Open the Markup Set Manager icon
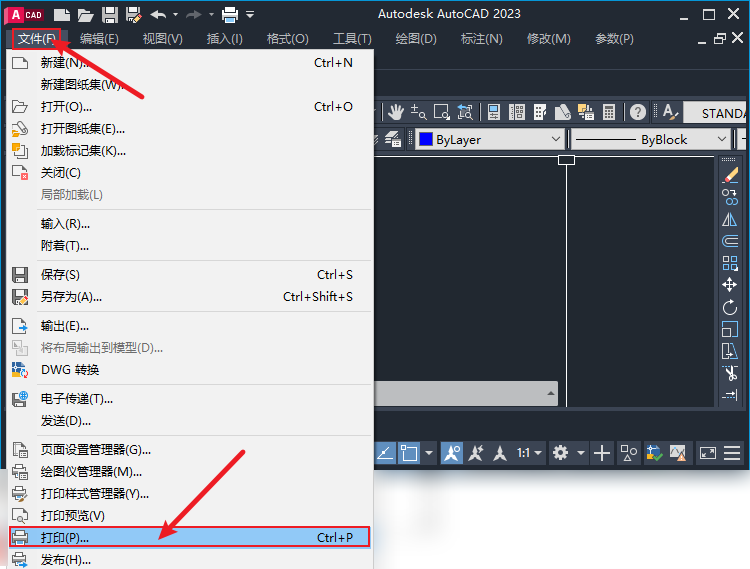Screen dimensions: 750x569 [585, 112]
